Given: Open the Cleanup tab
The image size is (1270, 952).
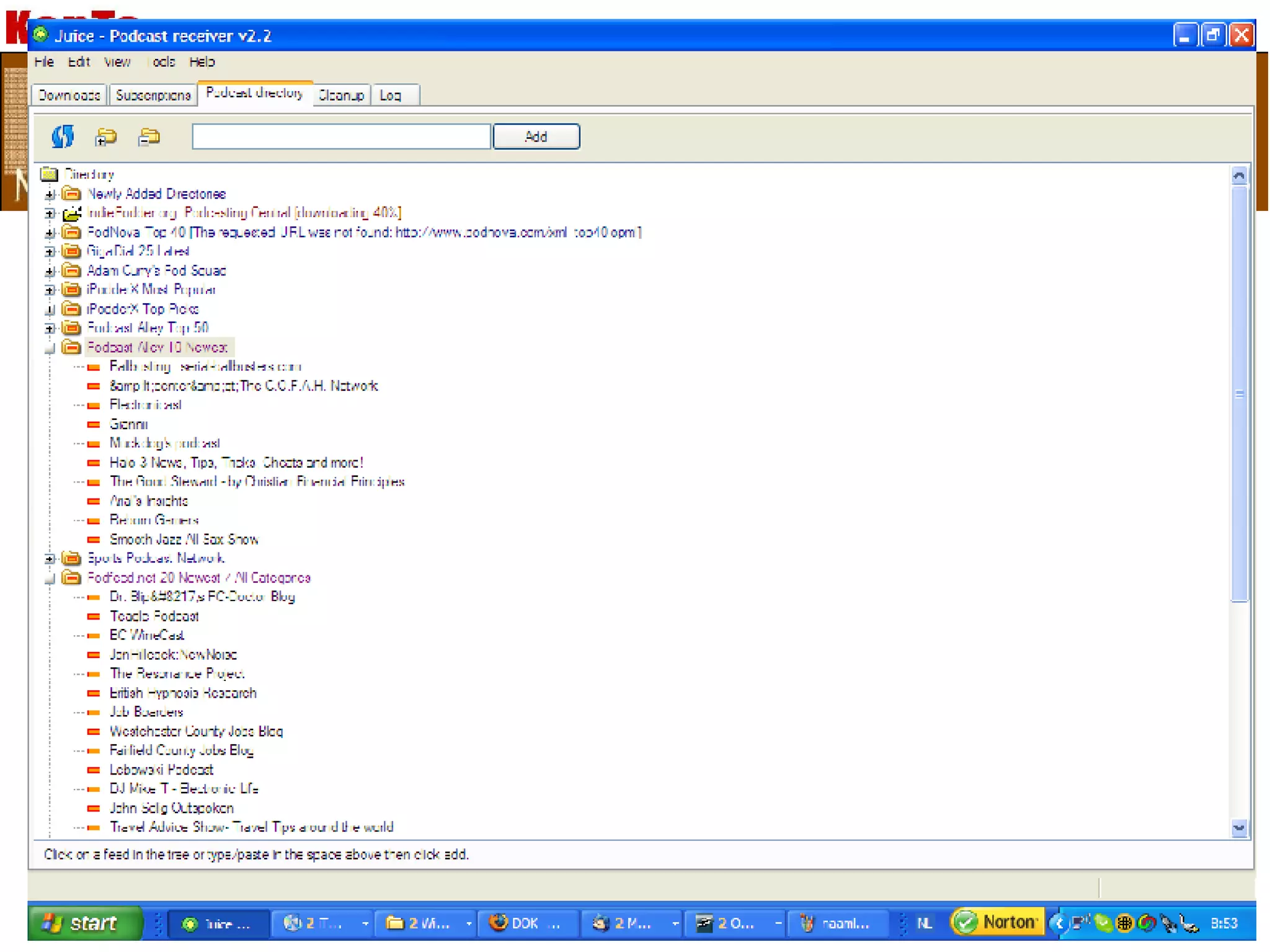Looking at the screenshot, I should pyautogui.click(x=340, y=96).
